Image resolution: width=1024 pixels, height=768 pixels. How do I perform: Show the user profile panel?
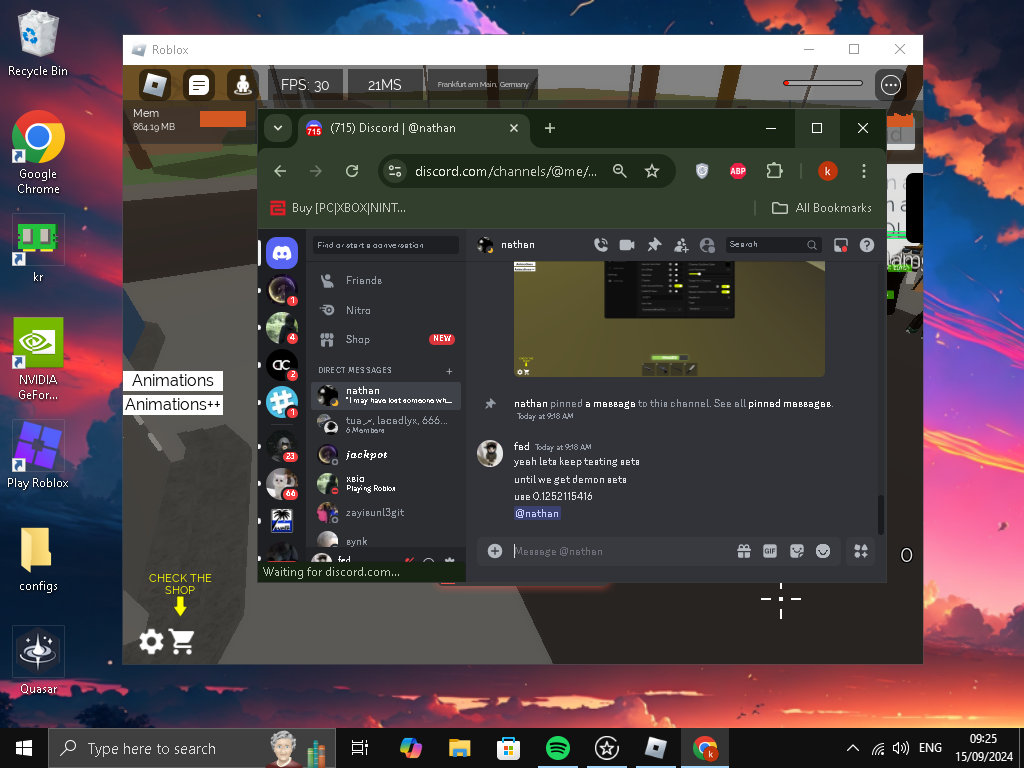pyautogui.click(x=707, y=245)
